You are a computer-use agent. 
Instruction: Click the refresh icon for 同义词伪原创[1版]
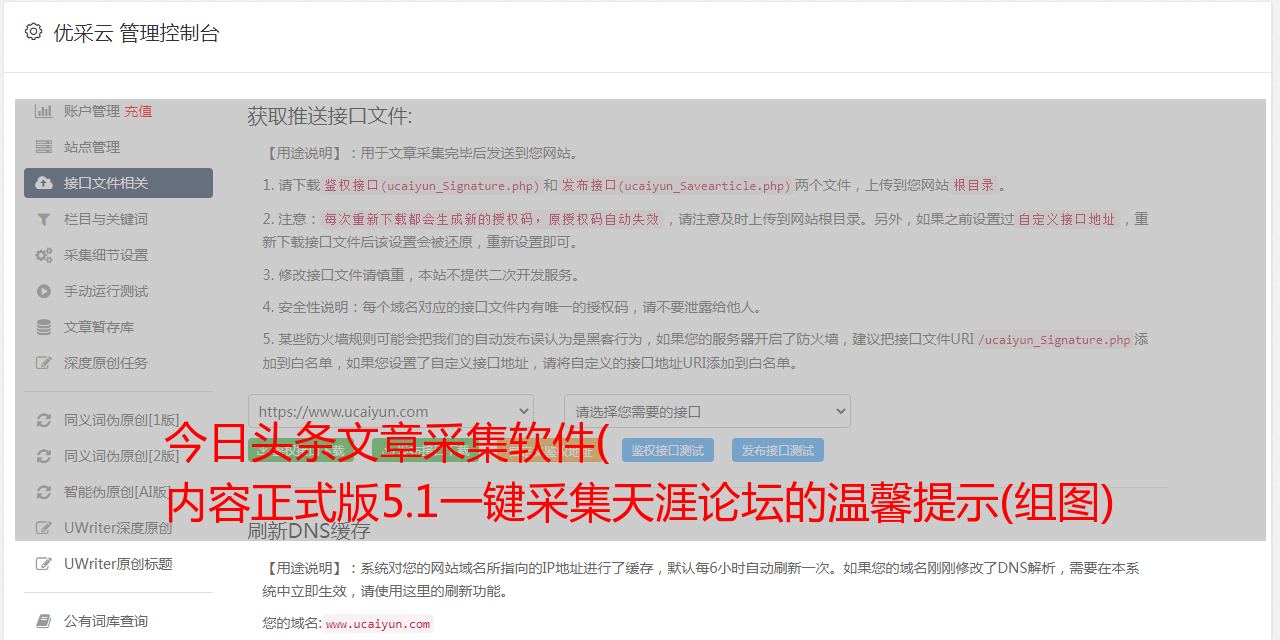(44, 420)
